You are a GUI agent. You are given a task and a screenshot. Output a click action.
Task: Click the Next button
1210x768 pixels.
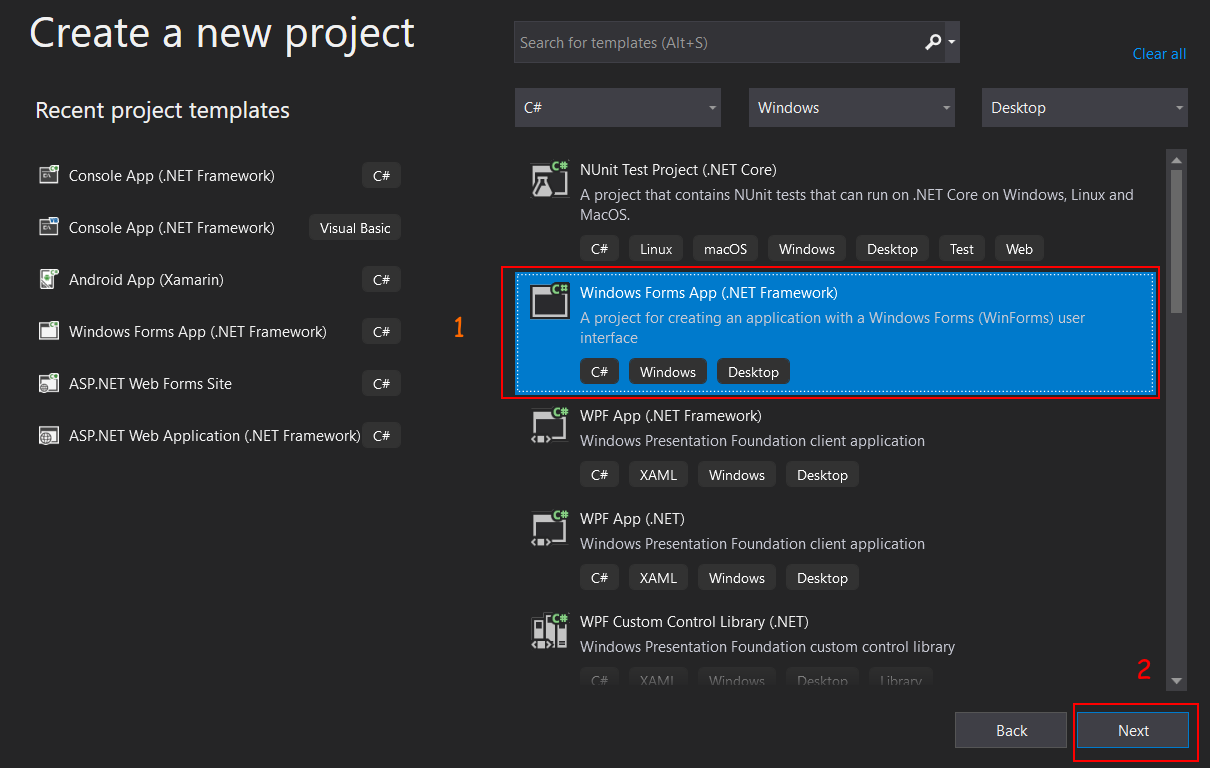1133,730
